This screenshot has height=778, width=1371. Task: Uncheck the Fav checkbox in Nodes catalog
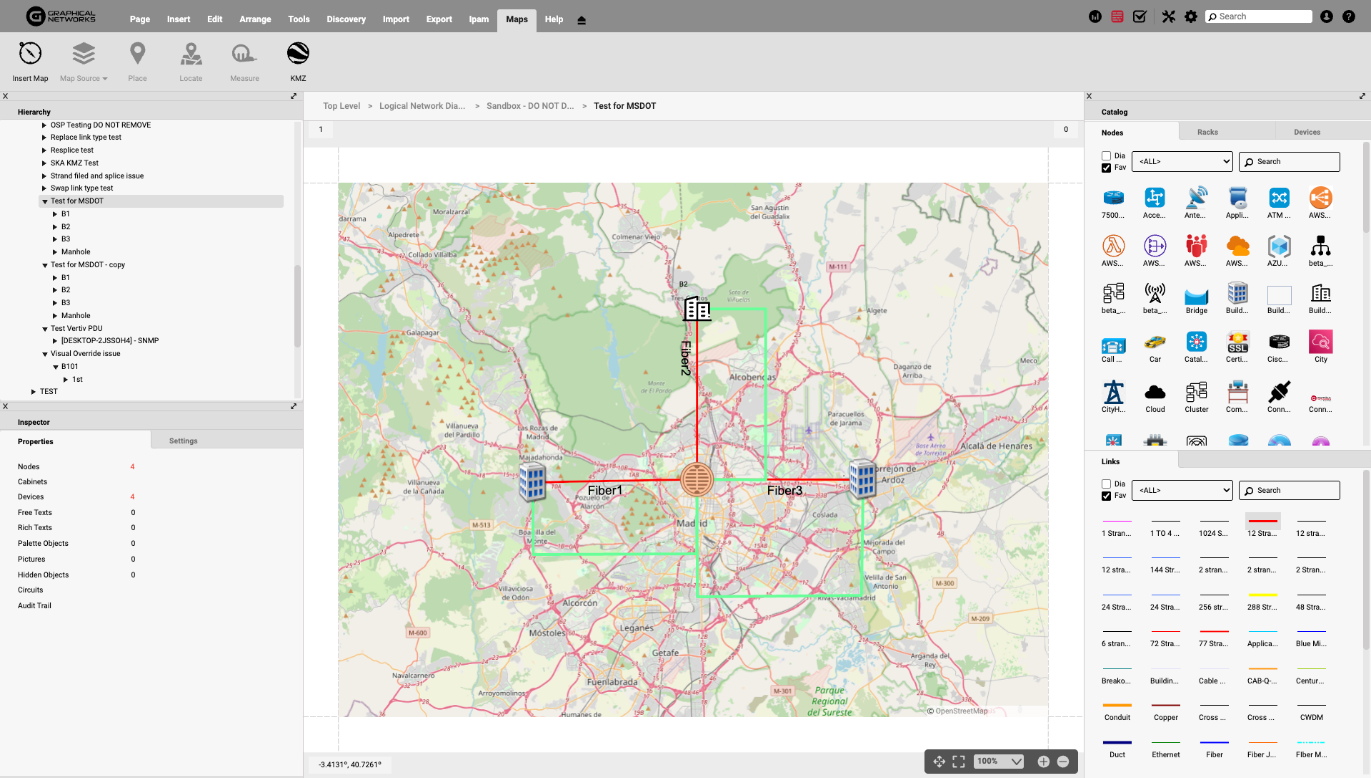(1106, 168)
